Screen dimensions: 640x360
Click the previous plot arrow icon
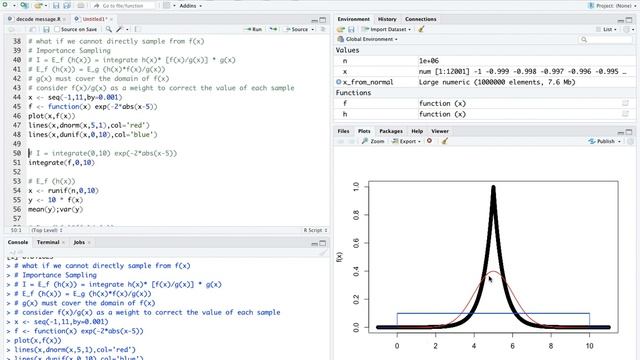(340, 141)
